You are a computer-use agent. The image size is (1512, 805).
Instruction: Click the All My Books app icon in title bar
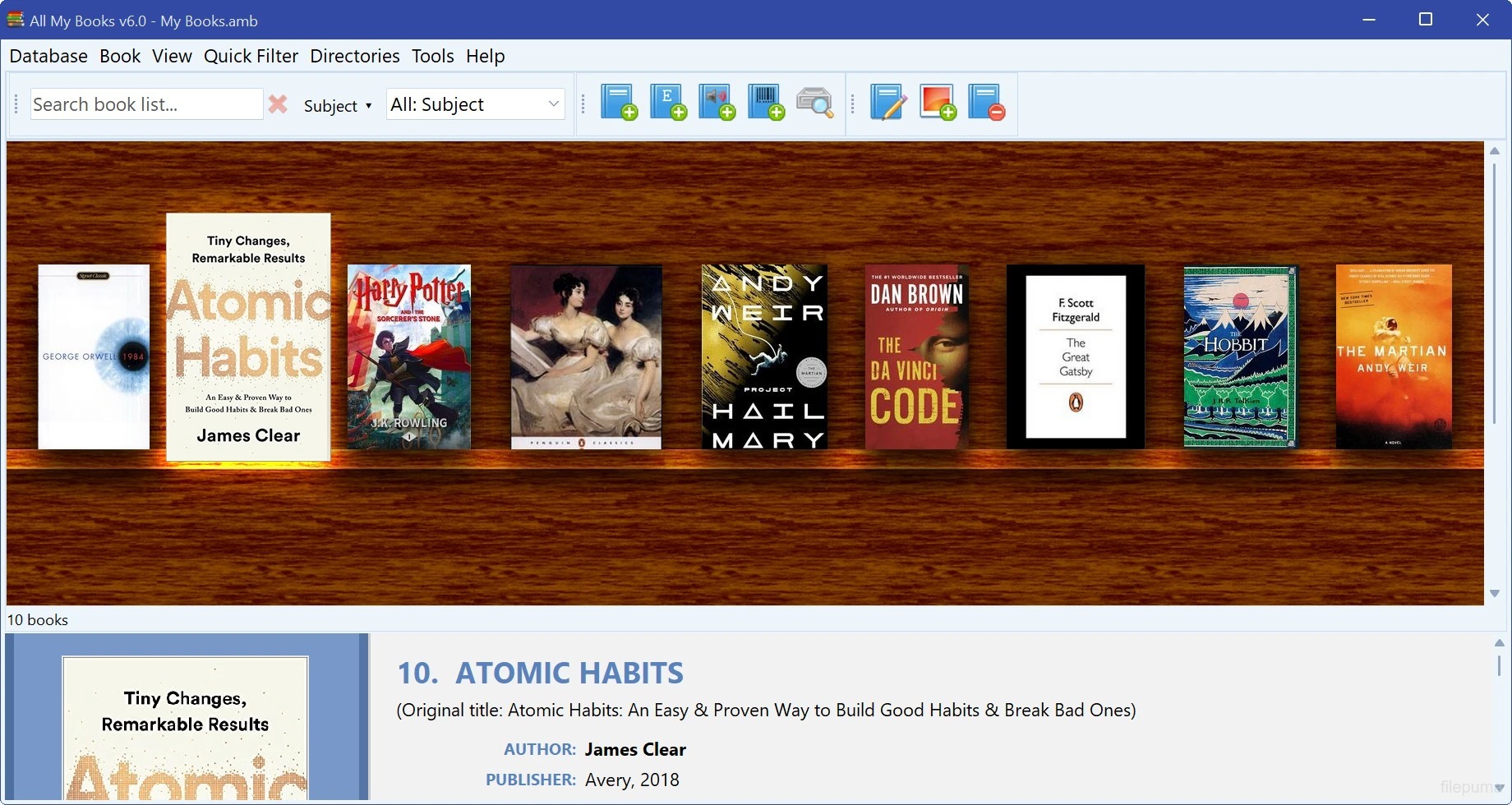click(16, 20)
